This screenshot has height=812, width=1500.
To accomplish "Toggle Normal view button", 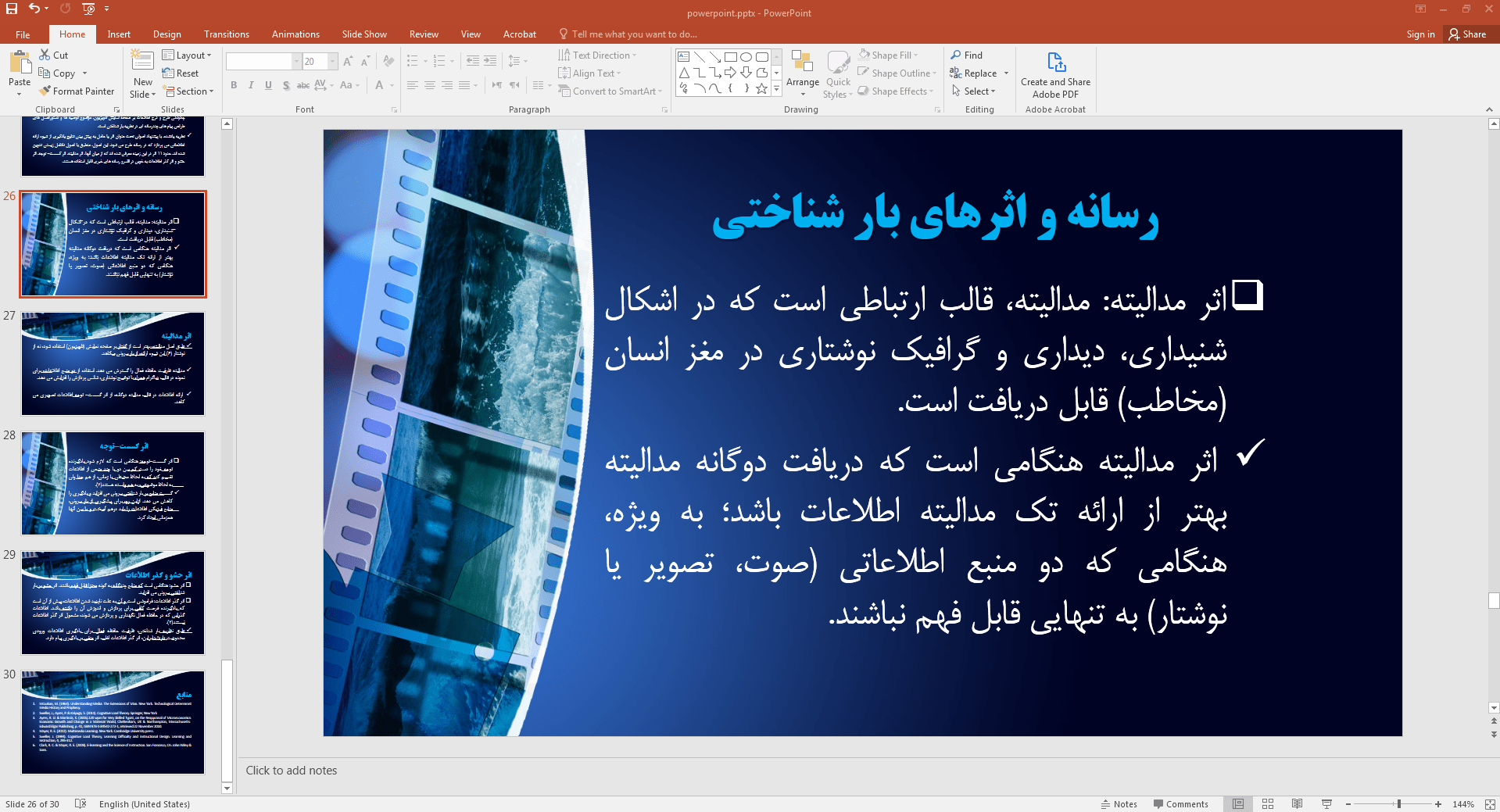I will (1238, 804).
